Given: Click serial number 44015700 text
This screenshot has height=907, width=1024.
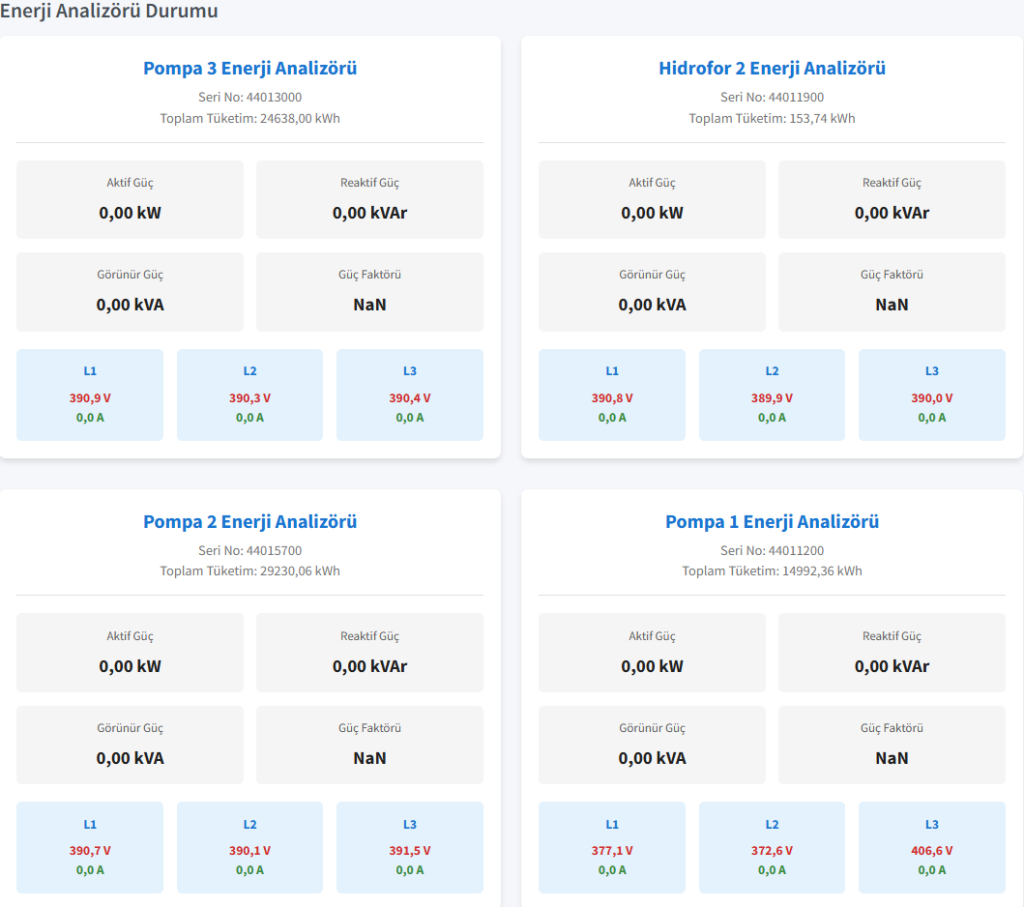Looking at the screenshot, I should [250, 551].
